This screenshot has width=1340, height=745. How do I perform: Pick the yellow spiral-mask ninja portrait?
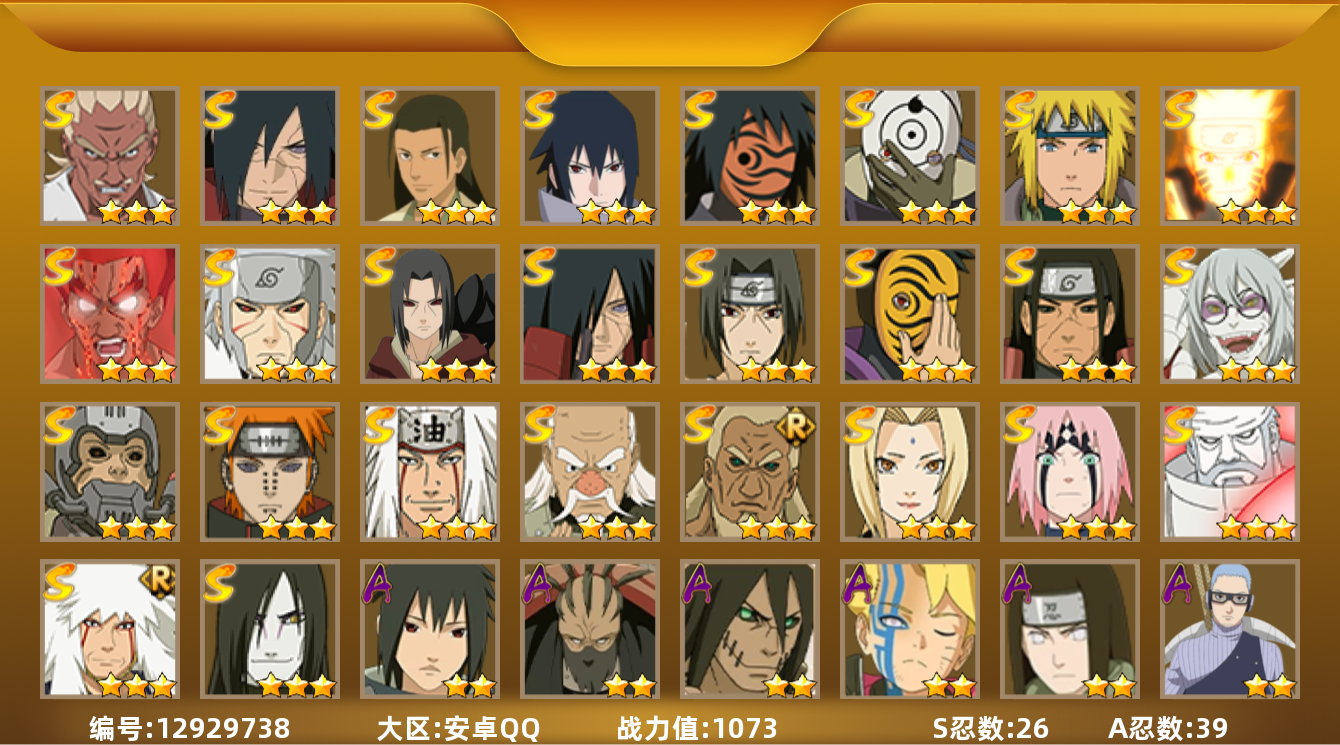tap(909, 313)
